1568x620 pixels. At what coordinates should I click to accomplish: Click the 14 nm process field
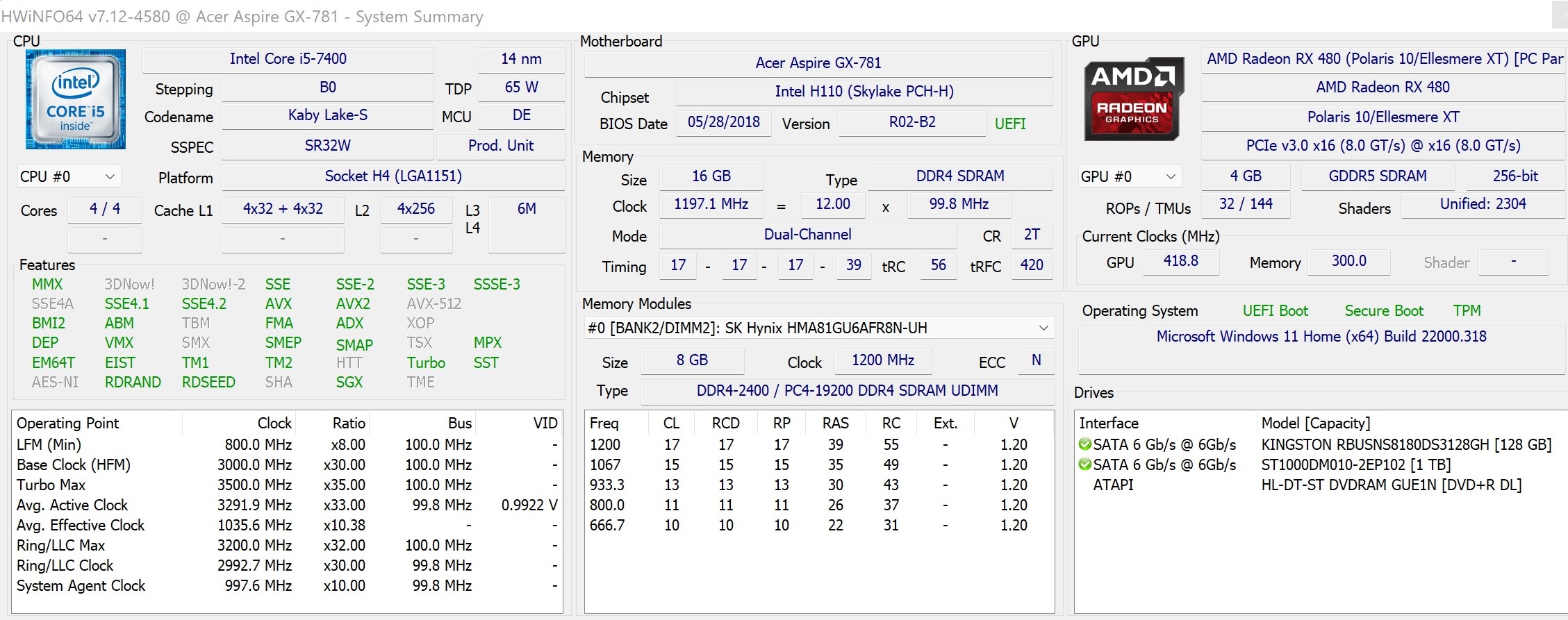coord(522,59)
